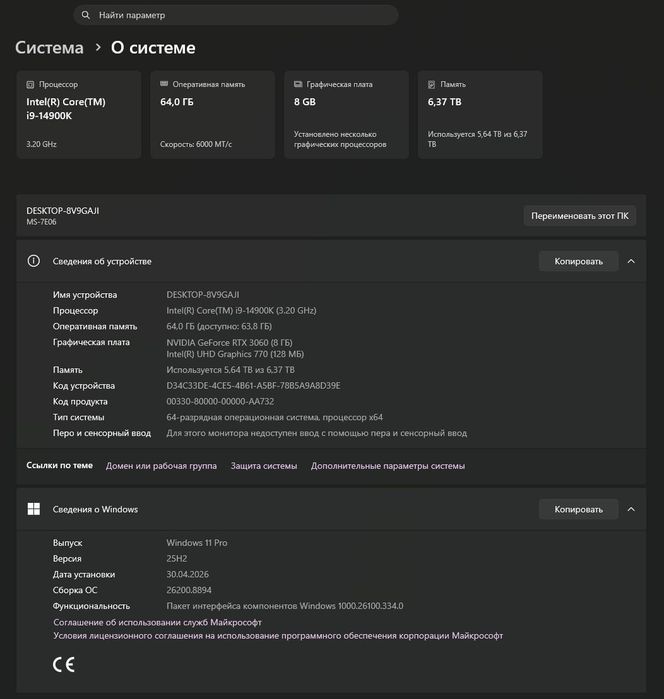Open 'Соглашение об использовании служб Майкрософт' link
This screenshot has height=699, width=664.
(157, 622)
